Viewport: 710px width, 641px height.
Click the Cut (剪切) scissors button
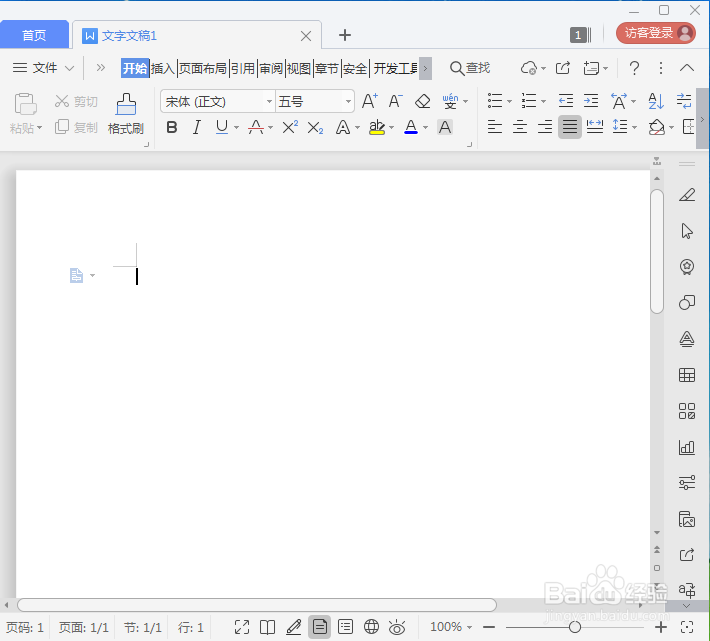click(x=76, y=101)
